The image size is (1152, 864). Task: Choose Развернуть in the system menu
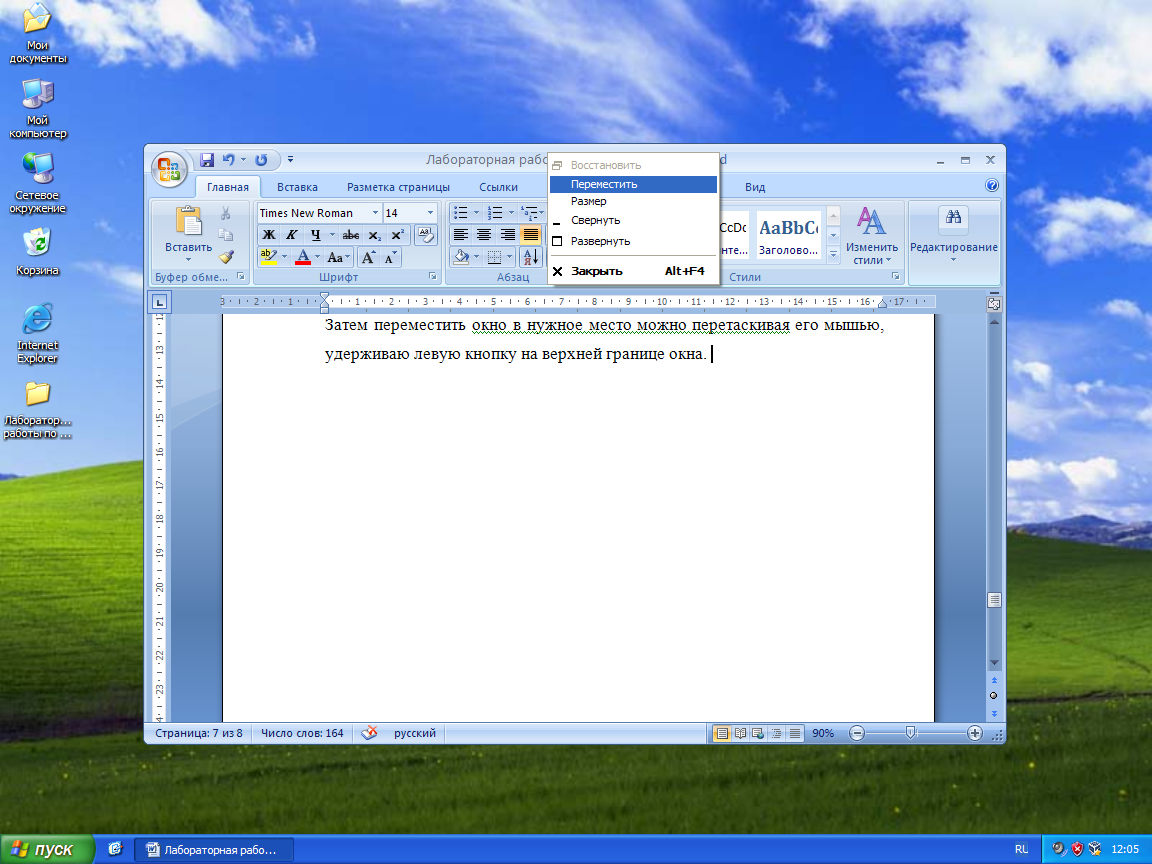point(633,241)
